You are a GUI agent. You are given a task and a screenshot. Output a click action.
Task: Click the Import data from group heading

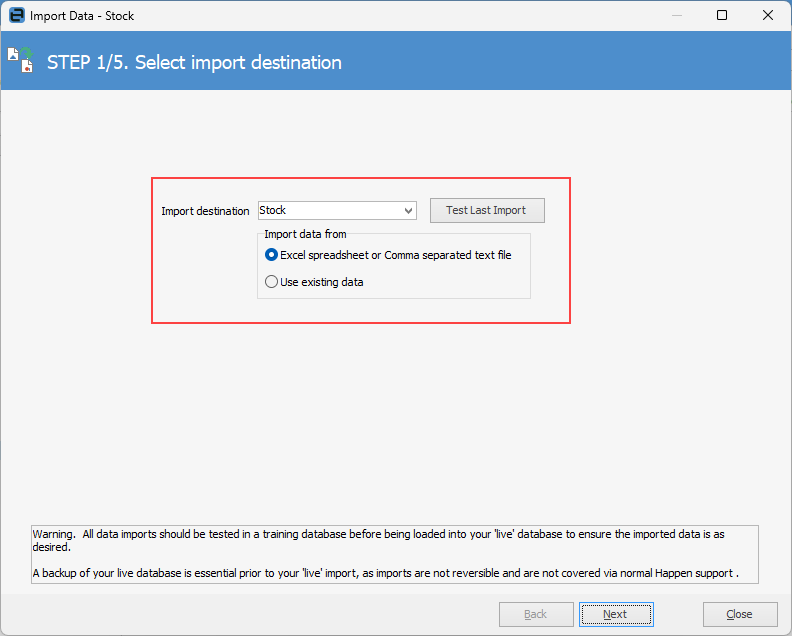(305, 234)
